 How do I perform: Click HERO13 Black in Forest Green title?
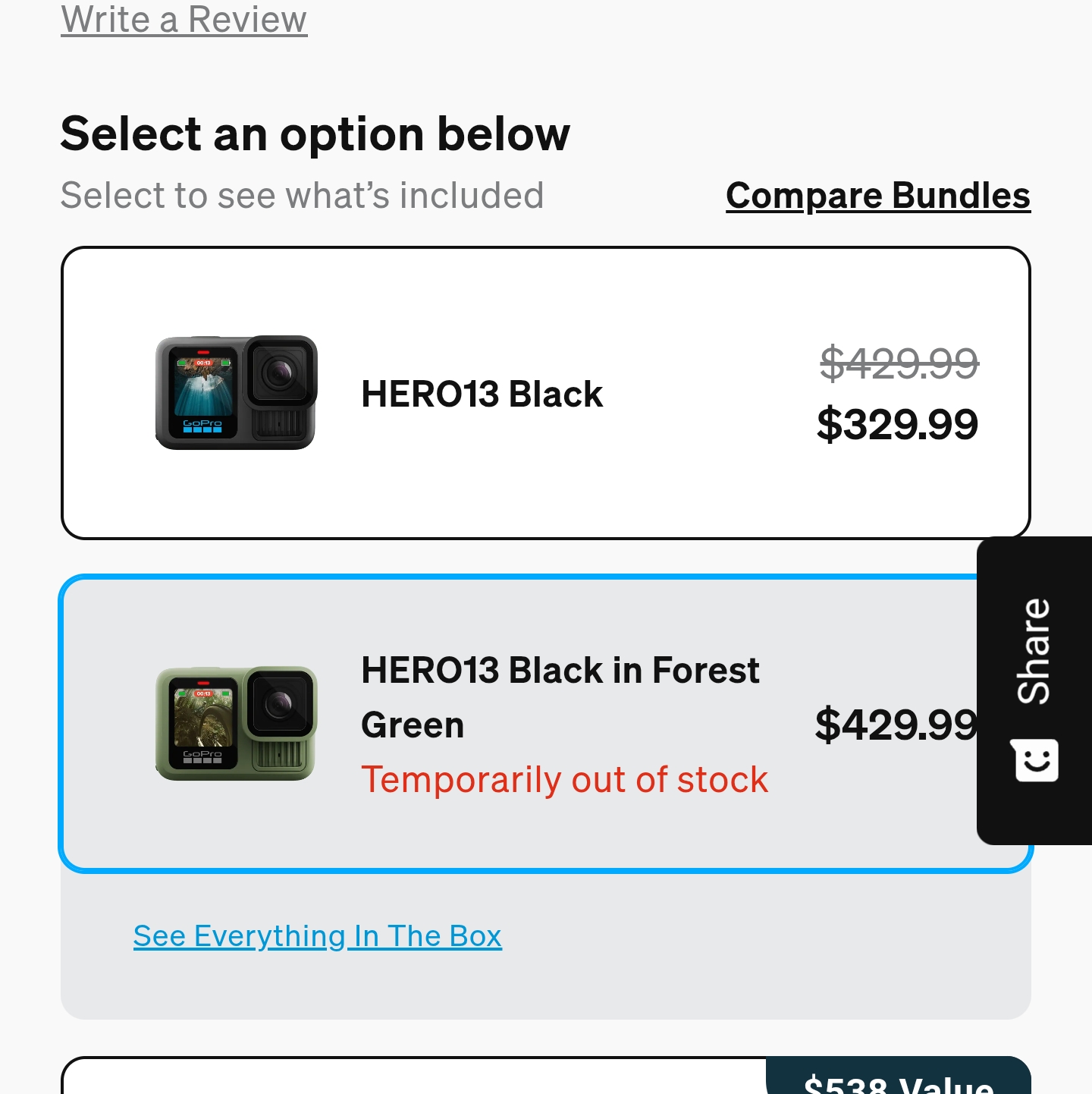(x=560, y=696)
